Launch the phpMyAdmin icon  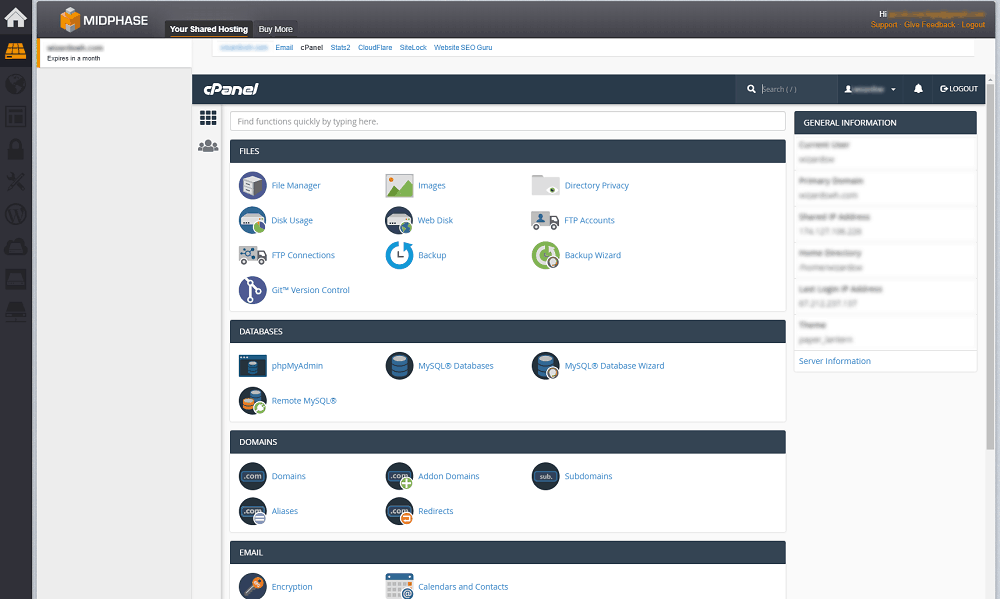(253, 366)
